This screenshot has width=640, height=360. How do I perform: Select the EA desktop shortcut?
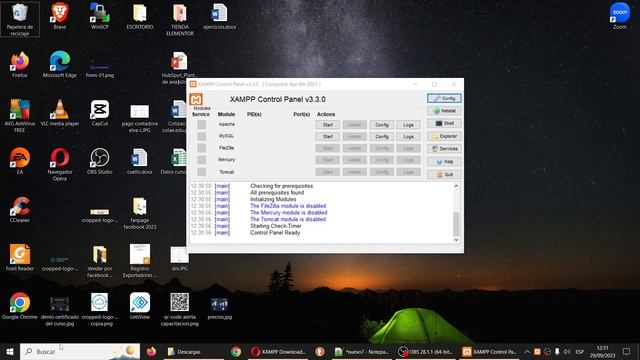pyautogui.click(x=20, y=160)
